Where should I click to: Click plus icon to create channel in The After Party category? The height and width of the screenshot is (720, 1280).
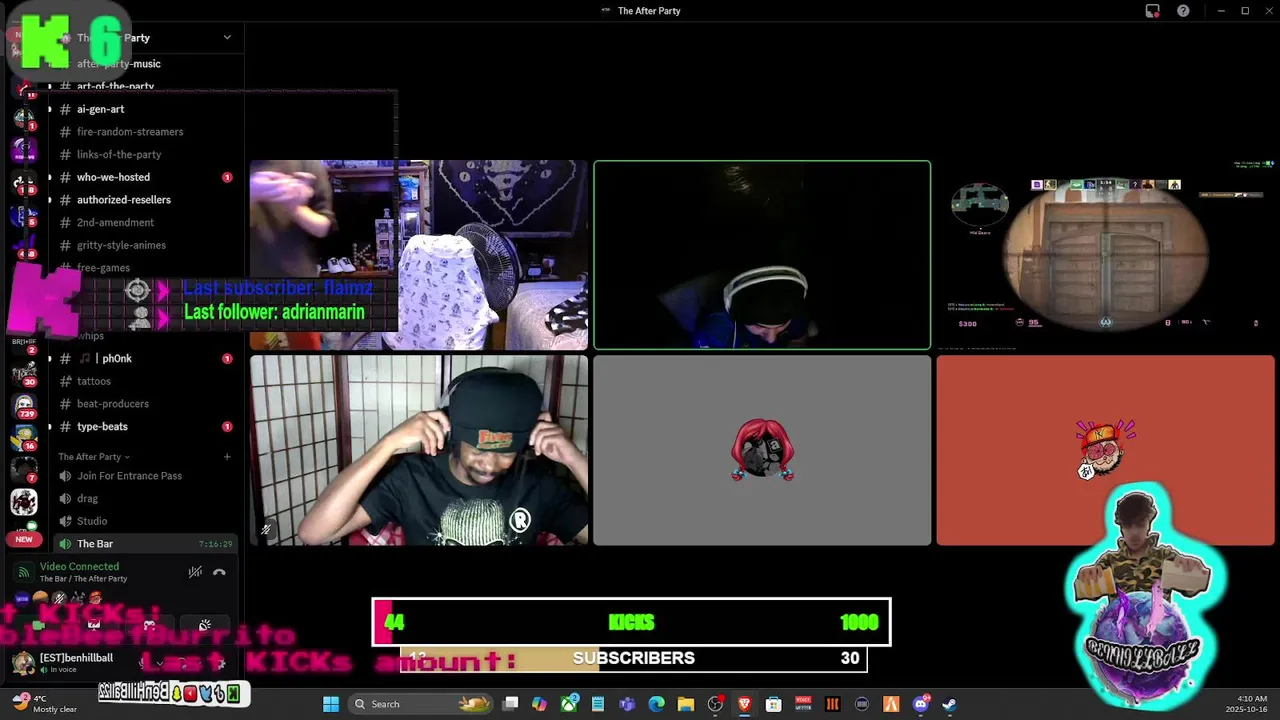click(x=227, y=457)
